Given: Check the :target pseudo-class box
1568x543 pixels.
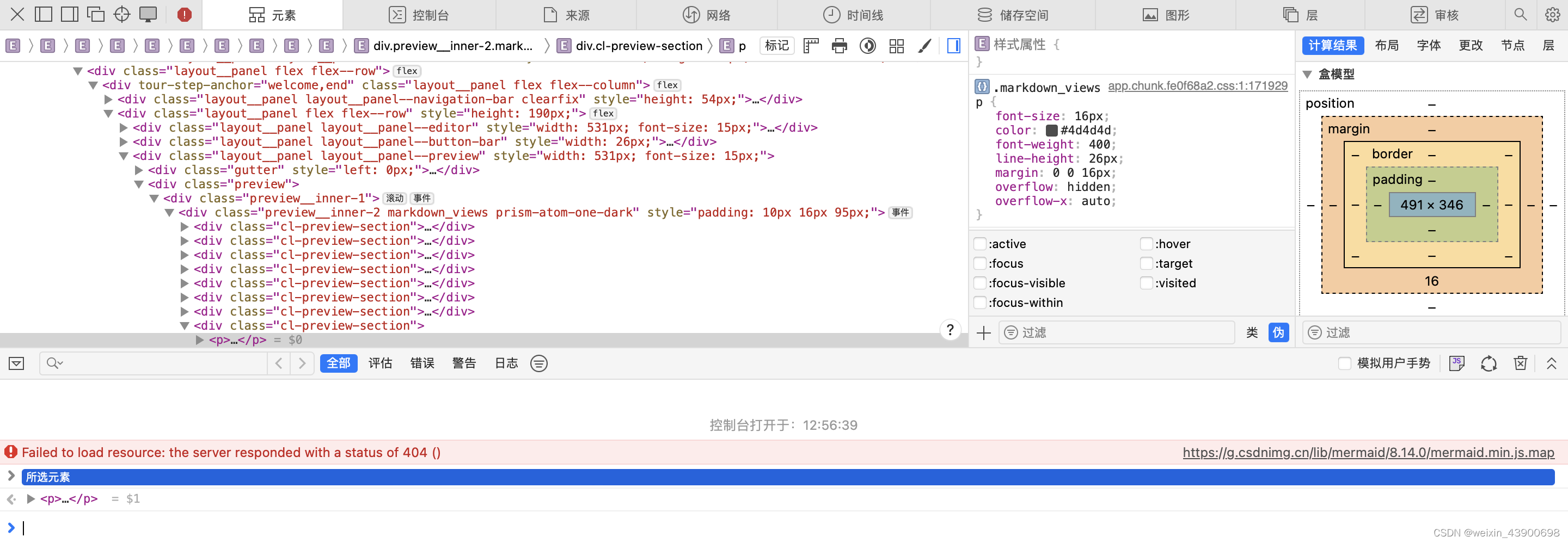Looking at the screenshot, I should pyautogui.click(x=1146, y=263).
